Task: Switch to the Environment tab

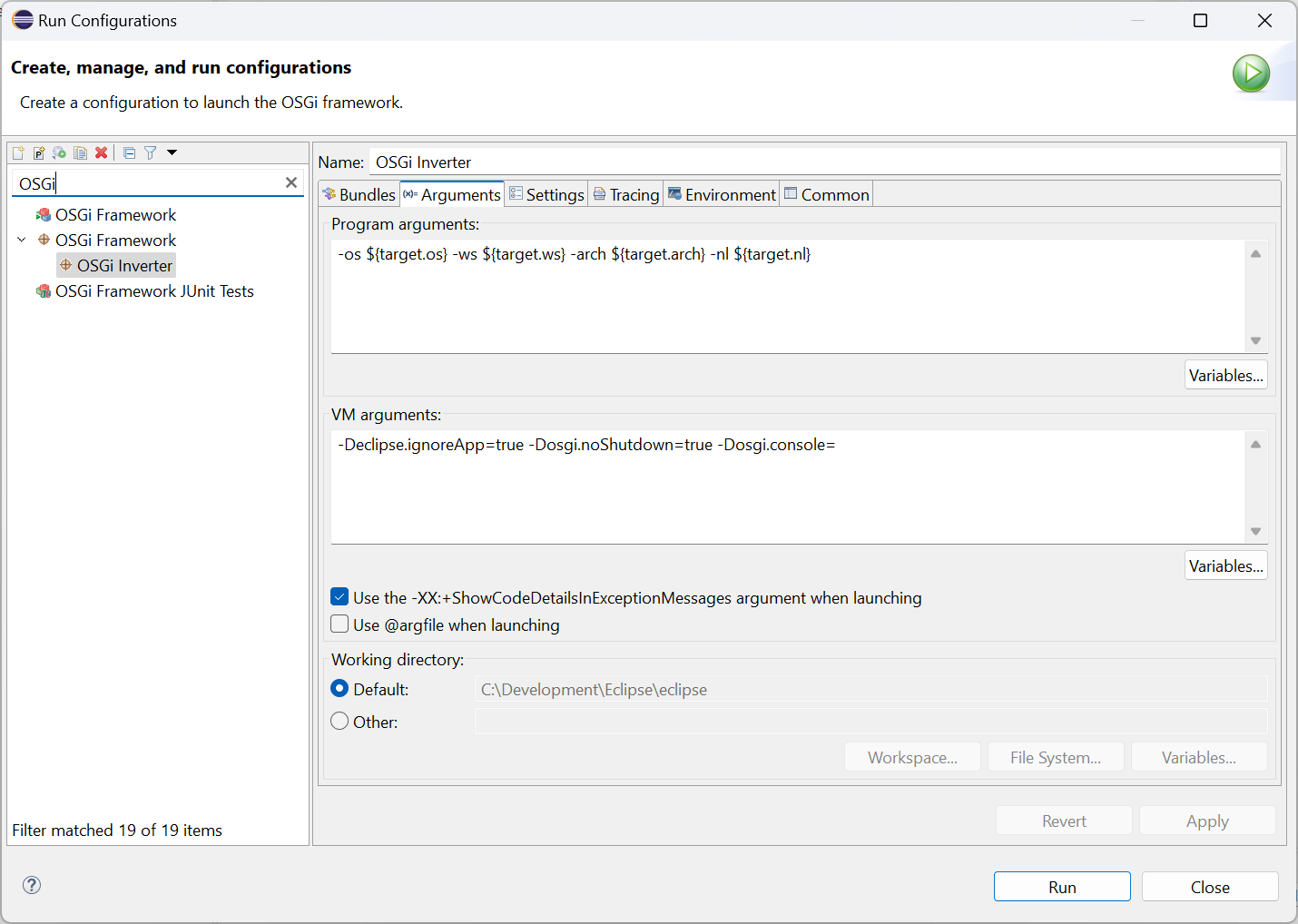Action: pos(722,194)
